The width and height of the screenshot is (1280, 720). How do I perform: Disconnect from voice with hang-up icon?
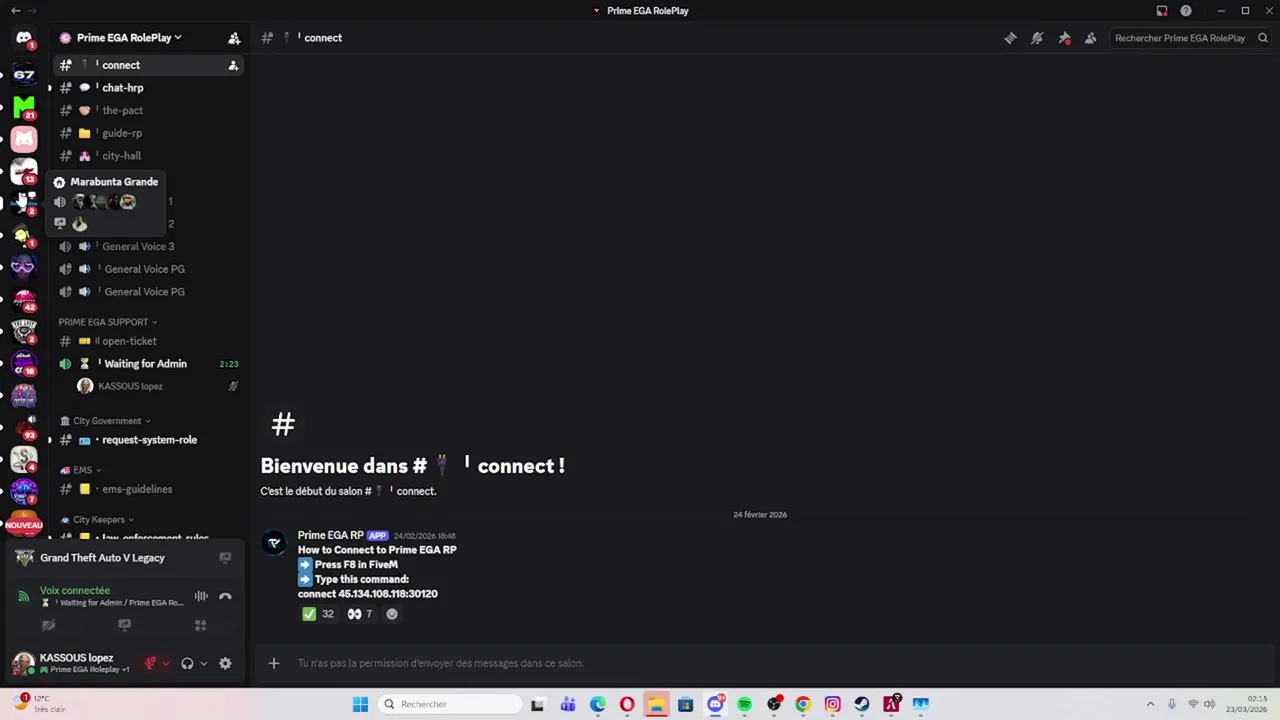tap(225, 596)
